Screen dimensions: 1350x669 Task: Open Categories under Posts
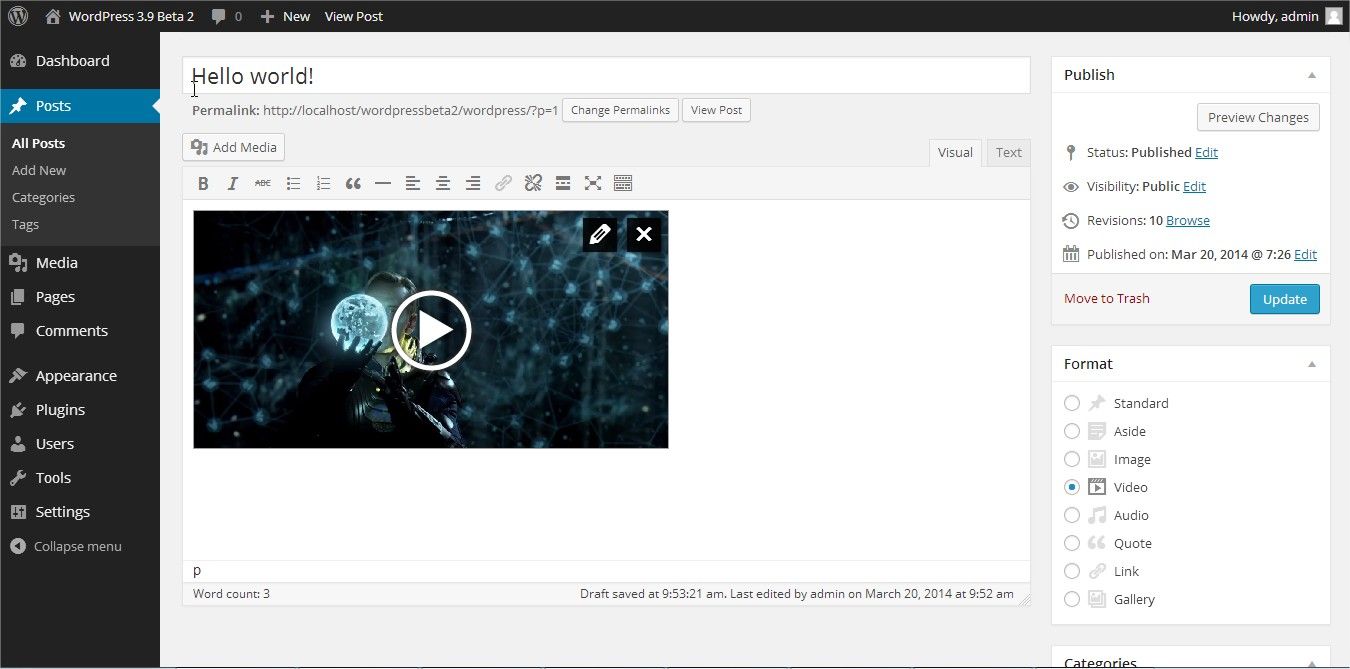click(43, 197)
